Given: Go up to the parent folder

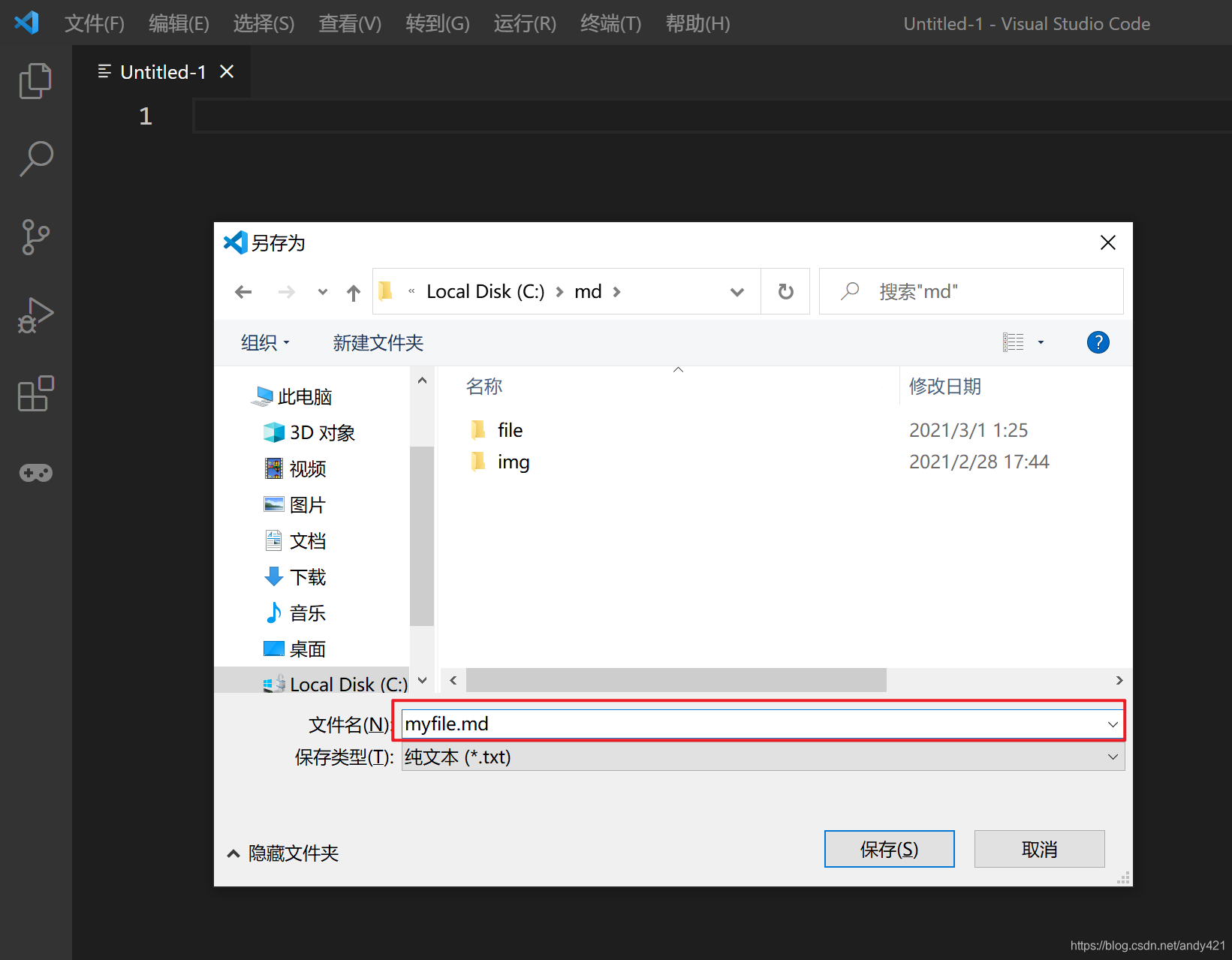Looking at the screenshot, I should [353, 291].
